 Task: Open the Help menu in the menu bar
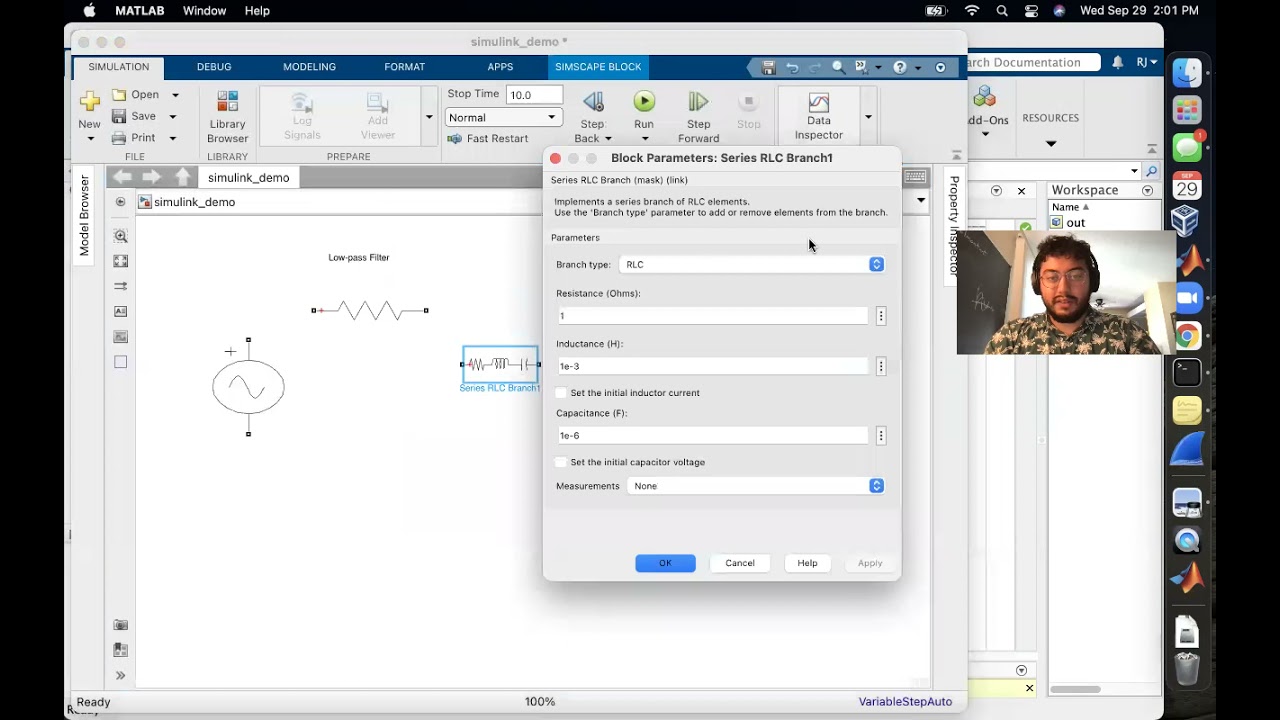coord(257,10)
